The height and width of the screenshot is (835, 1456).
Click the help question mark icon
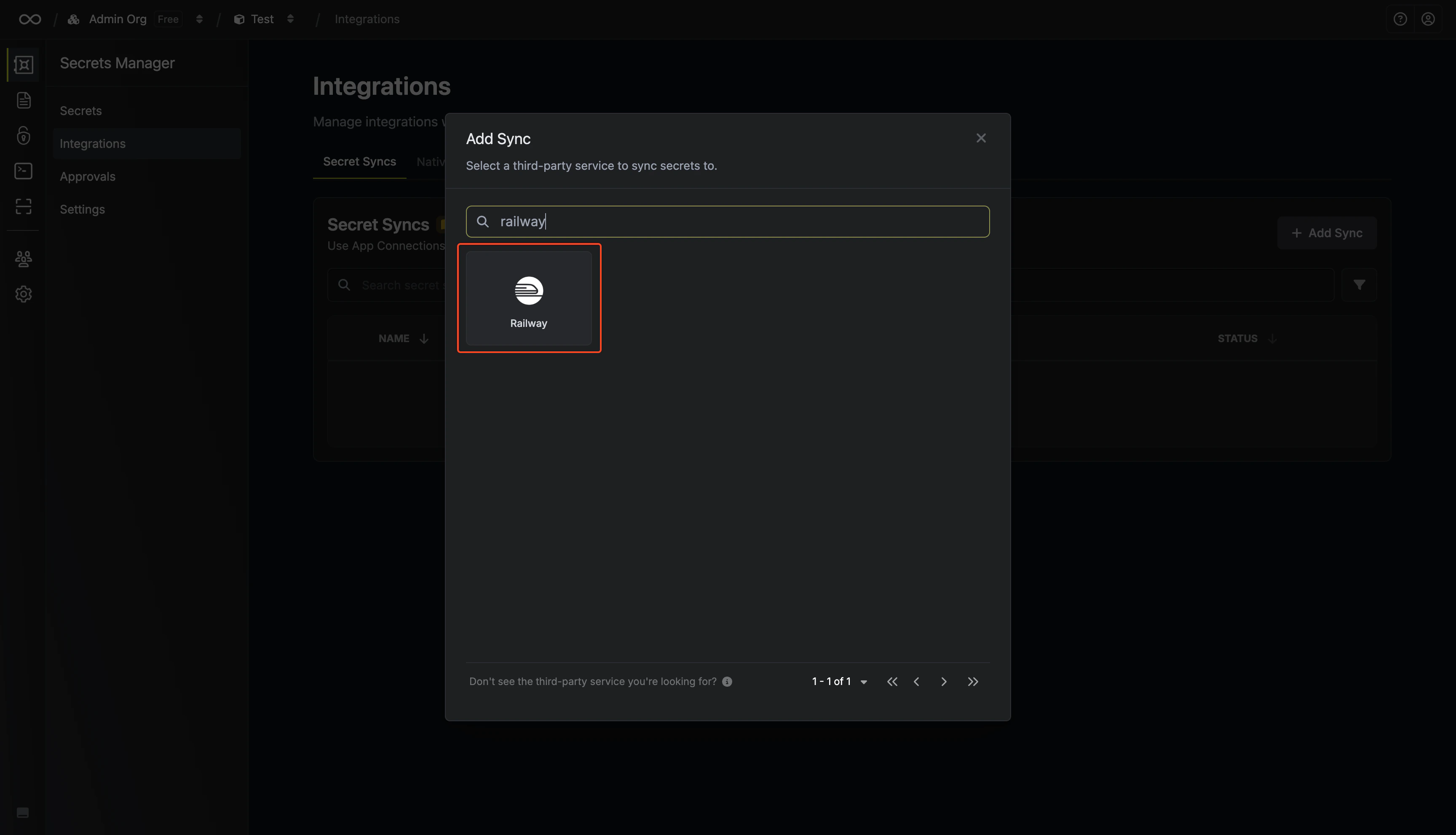[x=1400, y=19]
